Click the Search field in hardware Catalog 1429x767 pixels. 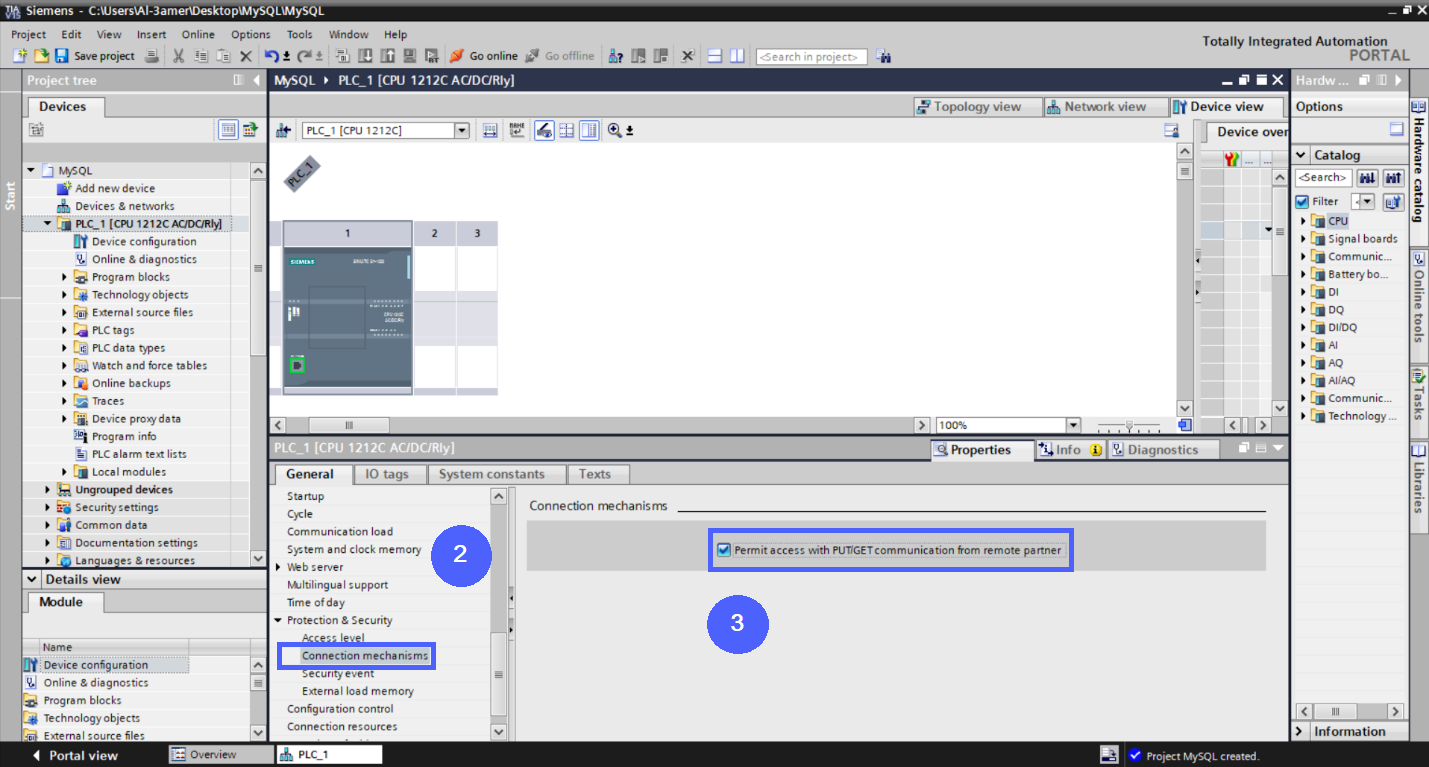click(1323, 178)
